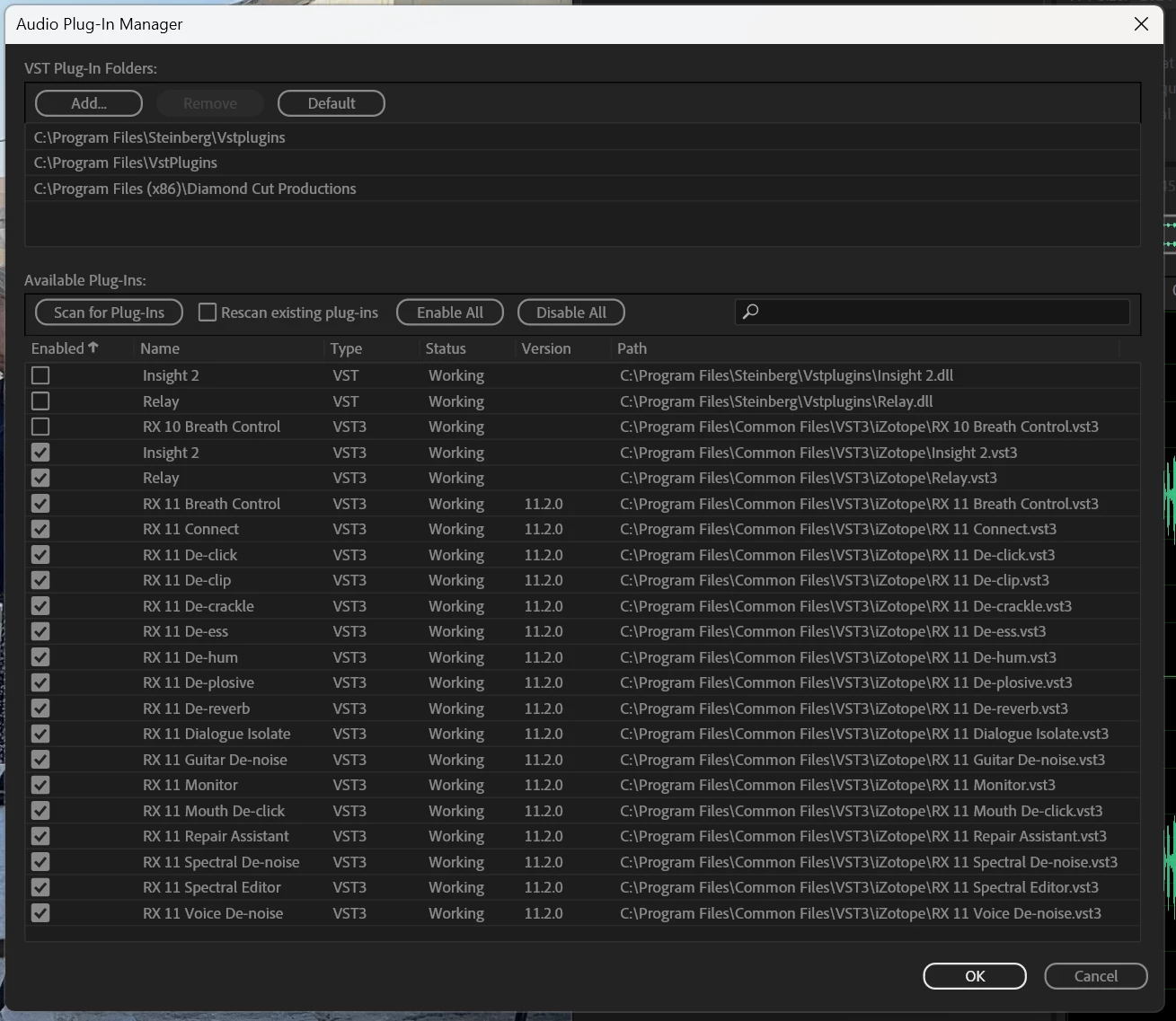
Task: Click the Enable All button
Action: [x=450, y=312]
